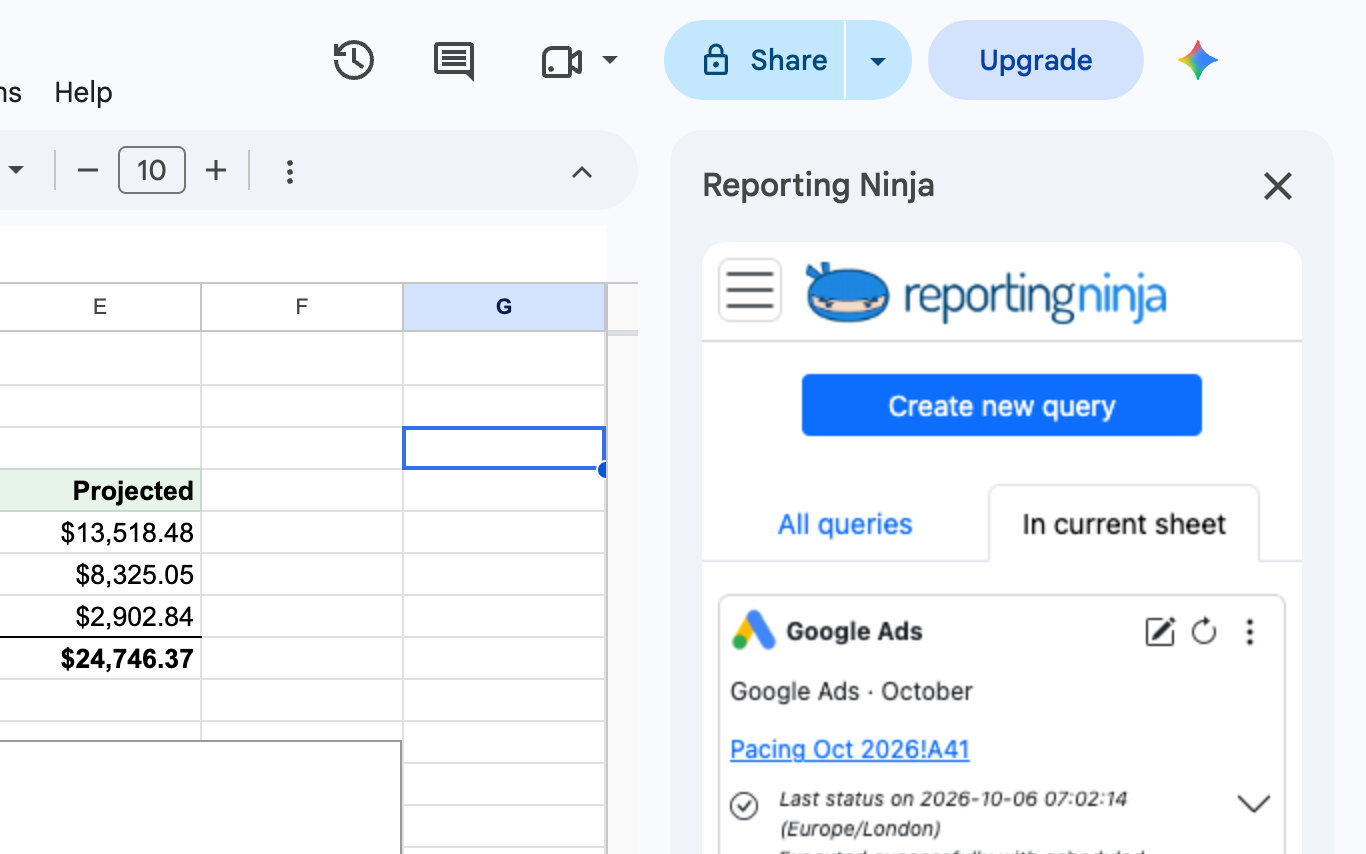The image size is (1366, 854).
Task: Close the Reporting Ninja sidebar
Action: [x=1278, y=186]
